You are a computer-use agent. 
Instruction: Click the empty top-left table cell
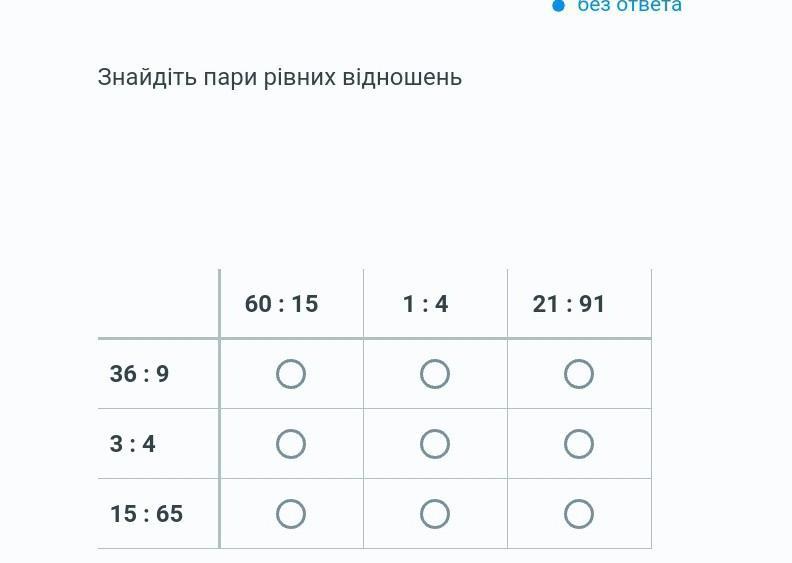pyautogui.click(x=158, y=304)
